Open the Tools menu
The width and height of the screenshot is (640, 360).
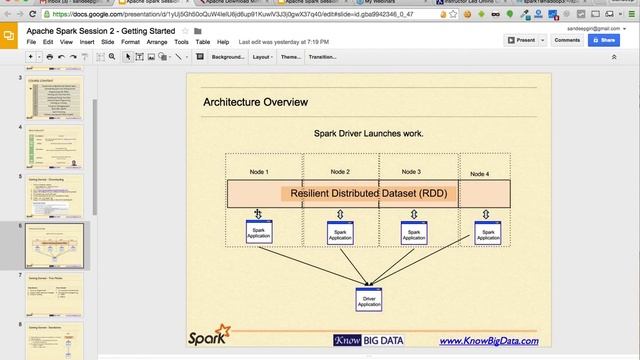(x=182, y=42)
